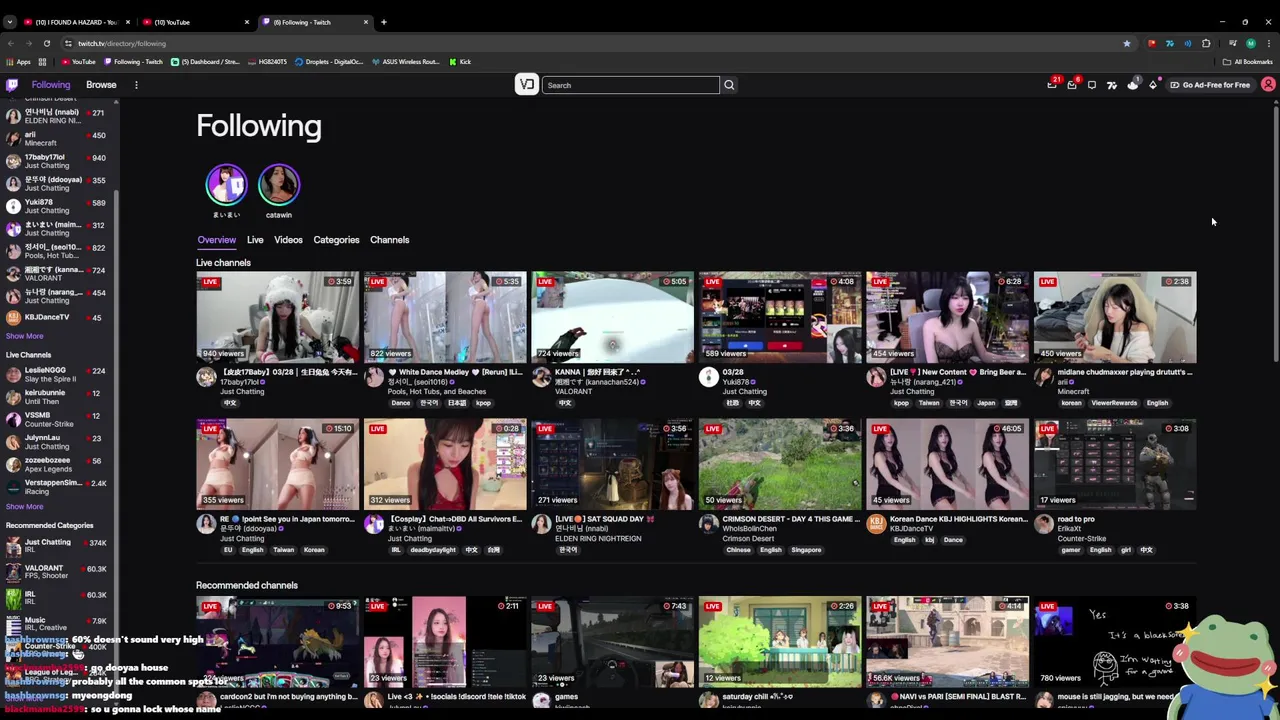Click the deadbydaylight tag
Screen dimensions: 1280x720
pyautogui.click(x=432, y=550)
